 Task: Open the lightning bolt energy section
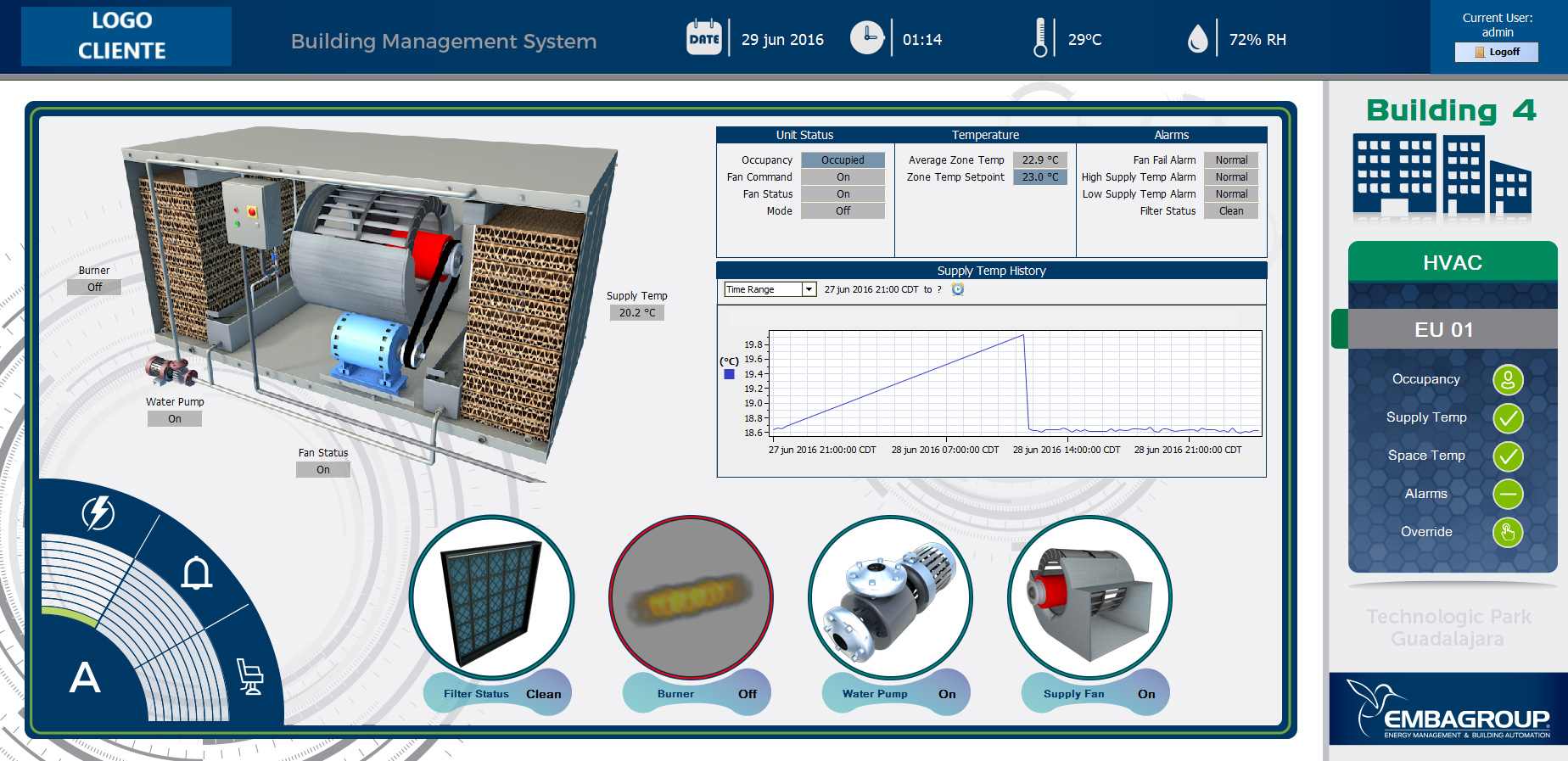(98, 513)
